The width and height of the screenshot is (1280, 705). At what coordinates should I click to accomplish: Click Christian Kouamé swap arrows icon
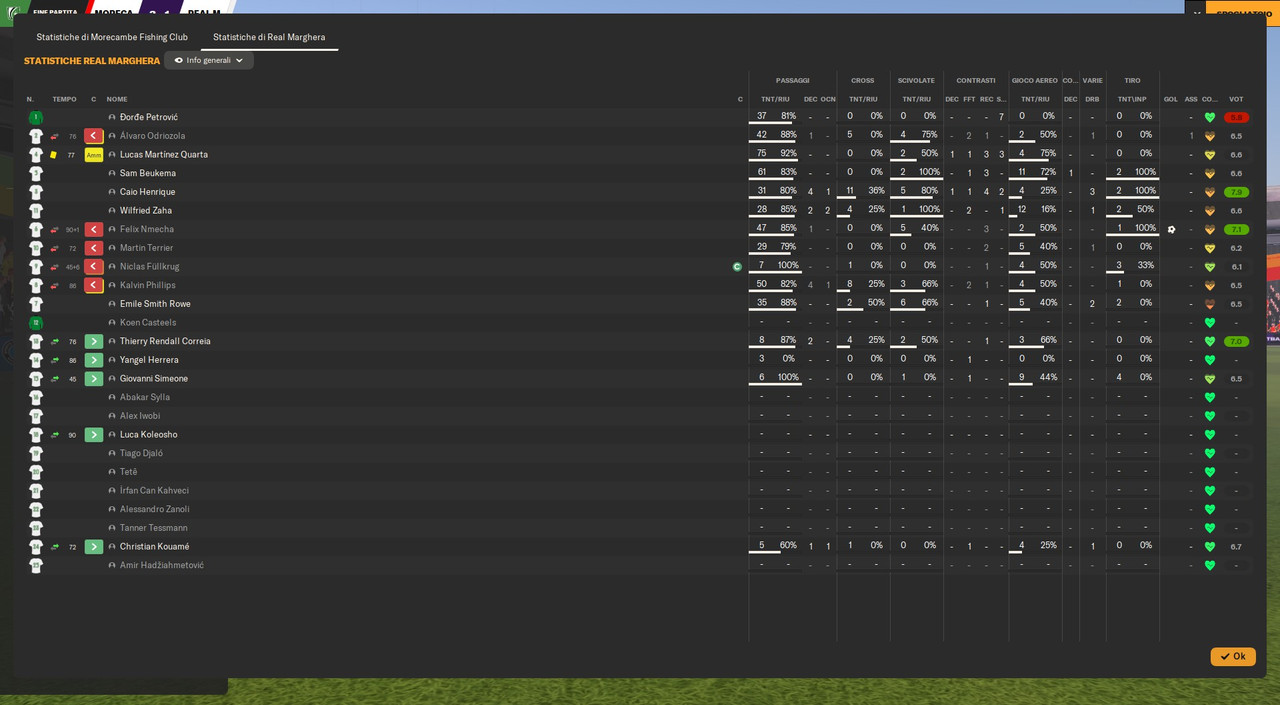point(54,547)
